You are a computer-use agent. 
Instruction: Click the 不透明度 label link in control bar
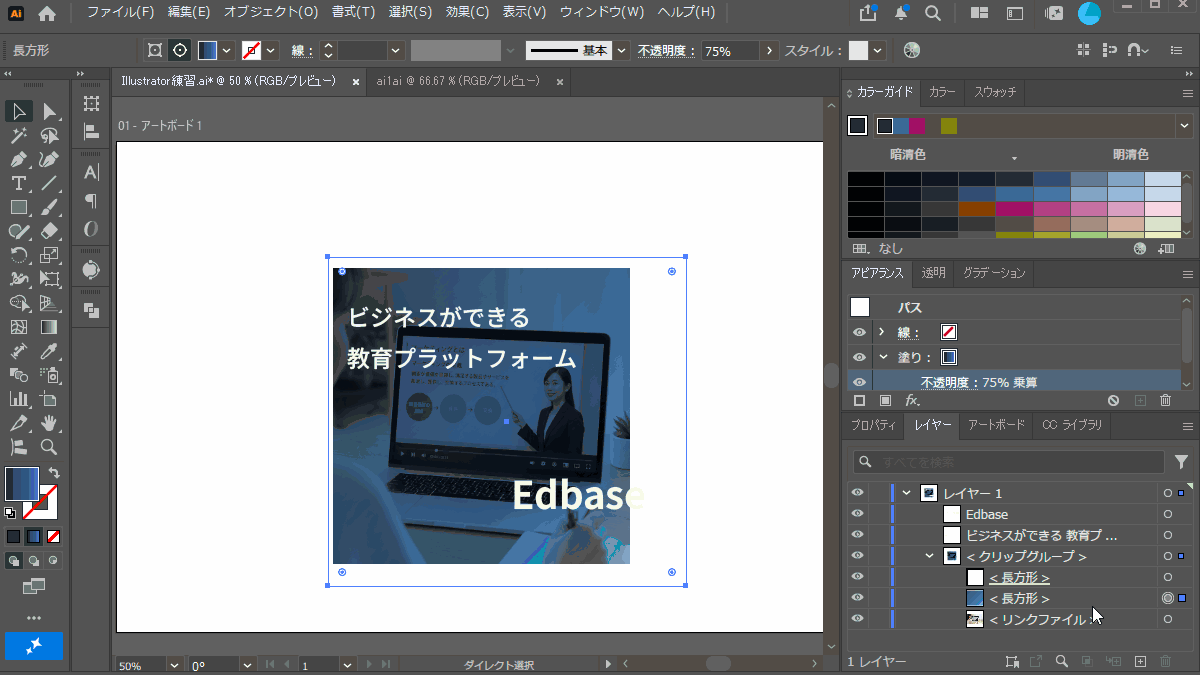pyautogui.click(x=667, y=51)
